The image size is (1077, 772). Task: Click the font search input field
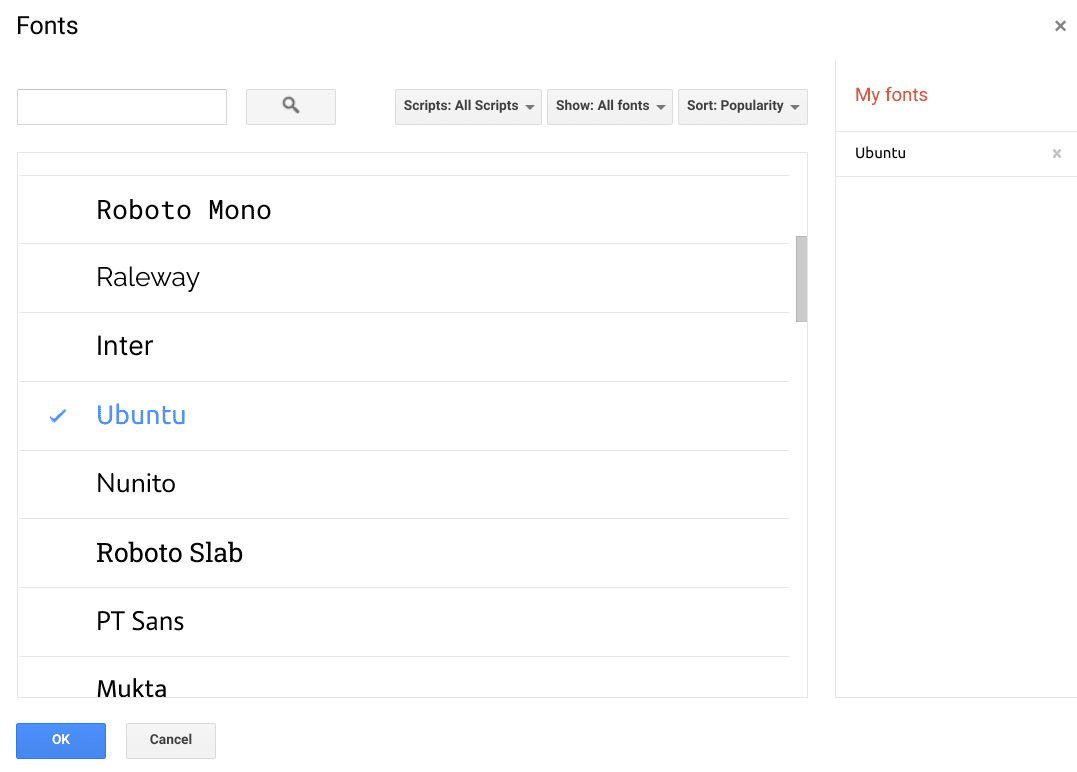coord(122,106)
